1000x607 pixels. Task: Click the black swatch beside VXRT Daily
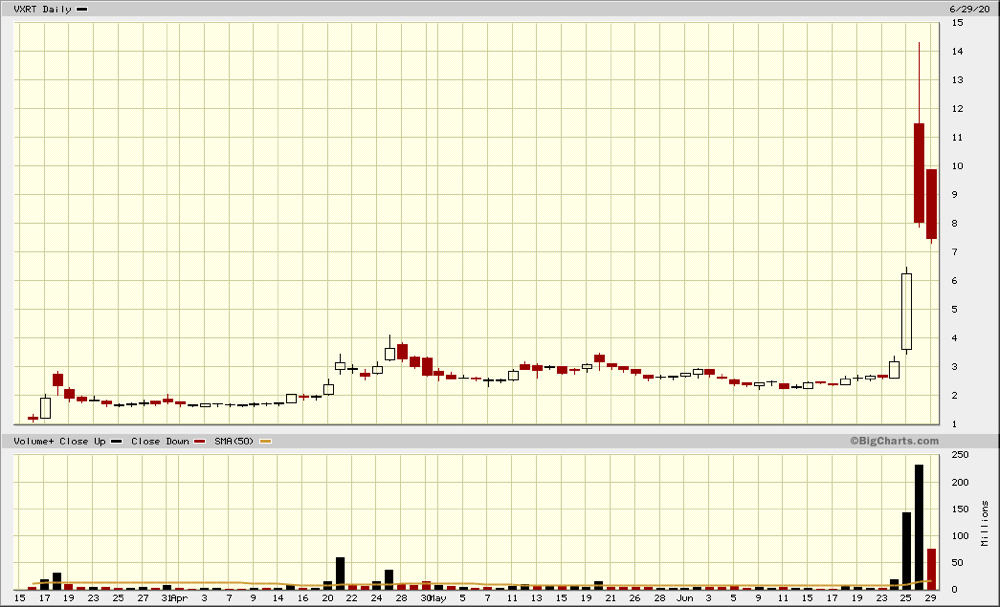coord(82,10)
